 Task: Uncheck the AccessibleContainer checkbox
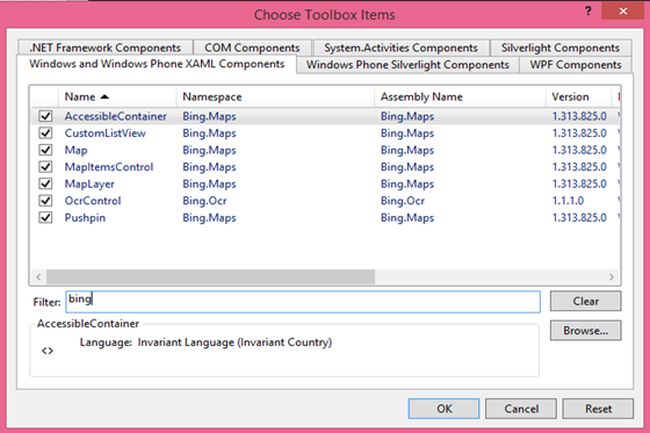[45, 116]
